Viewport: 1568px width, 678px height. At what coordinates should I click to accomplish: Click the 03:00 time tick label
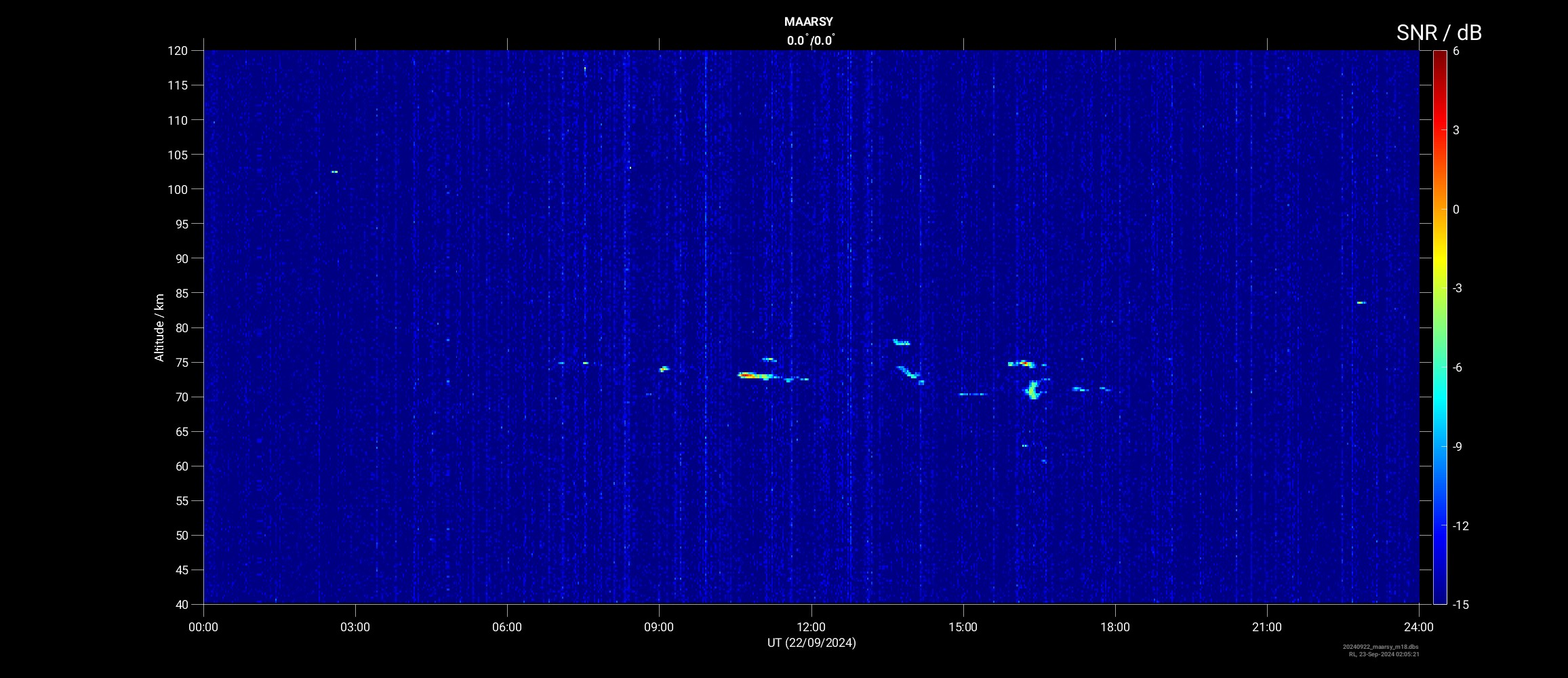[x=355, y=627]
